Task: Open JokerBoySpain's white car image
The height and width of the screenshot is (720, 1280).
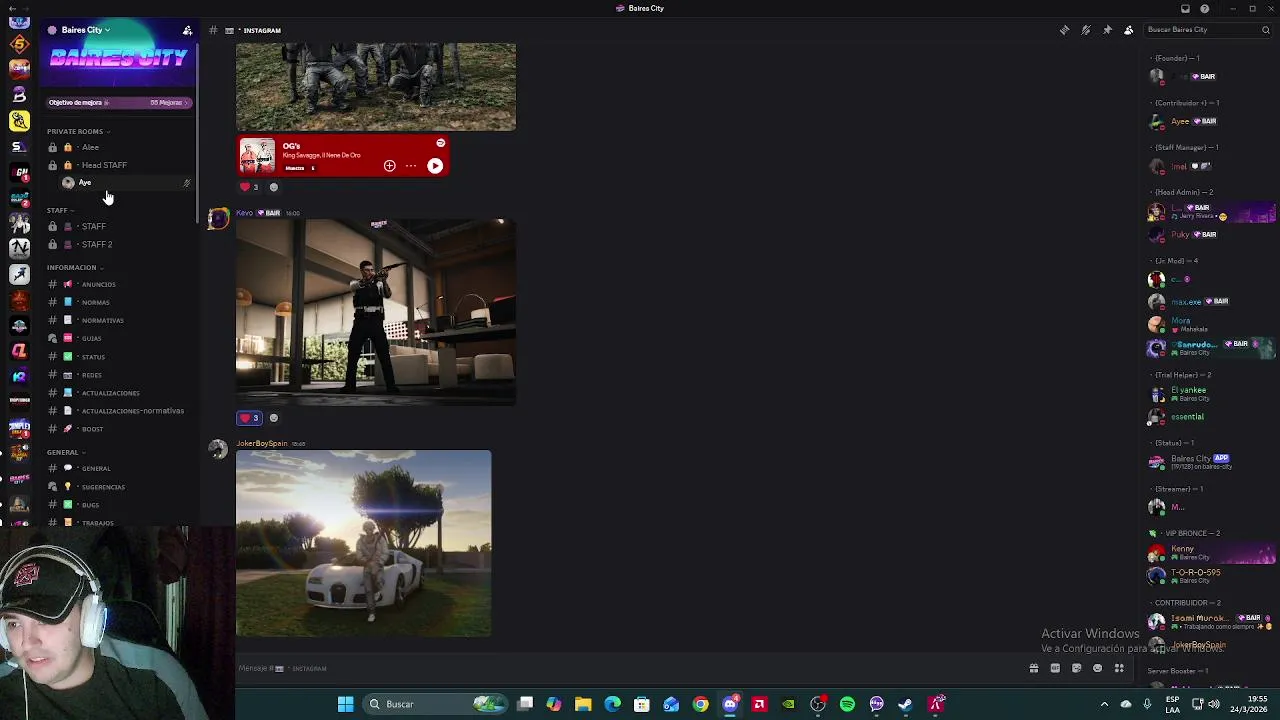Action: [364, 543]
